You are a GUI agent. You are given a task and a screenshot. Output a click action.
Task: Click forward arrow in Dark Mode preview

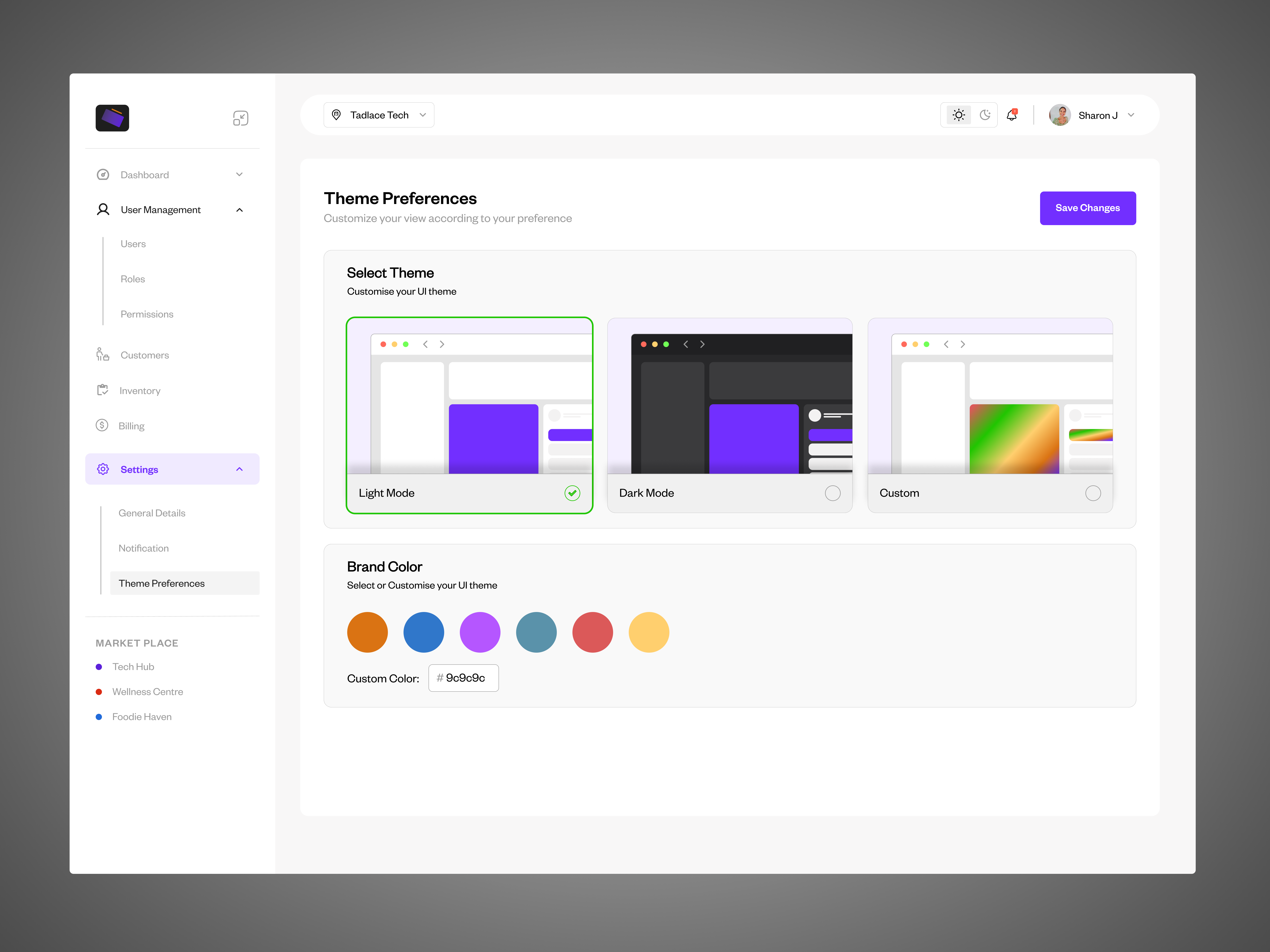[x=702, y=344]
